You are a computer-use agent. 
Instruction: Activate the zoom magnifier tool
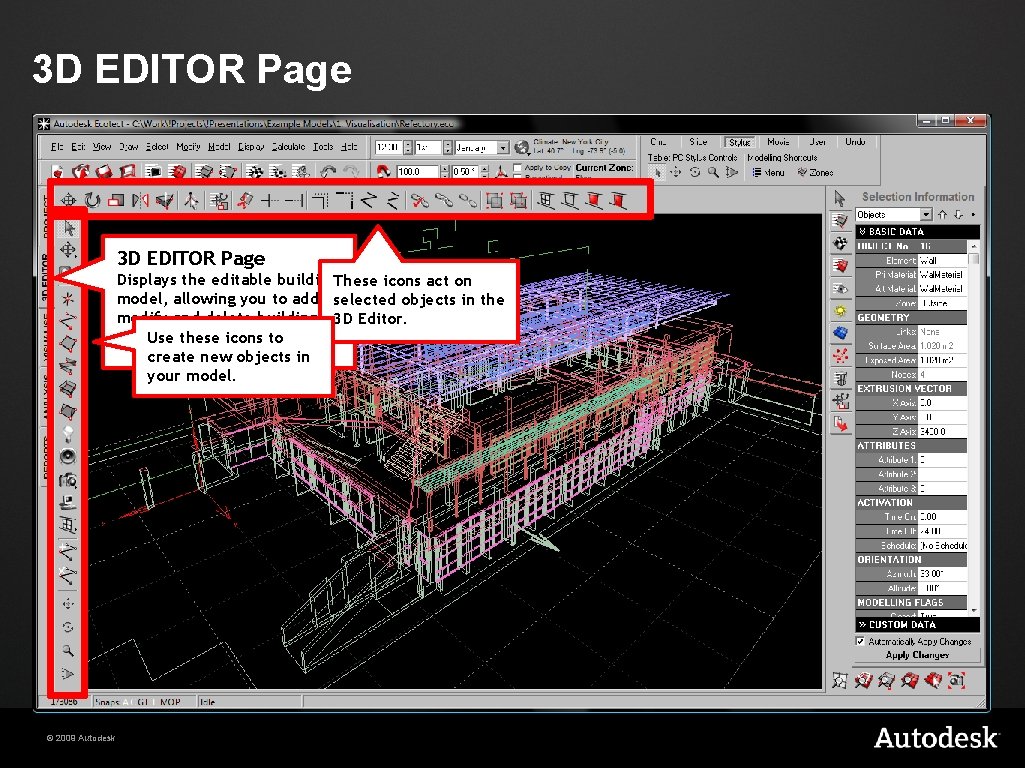[x=66, y=650]
